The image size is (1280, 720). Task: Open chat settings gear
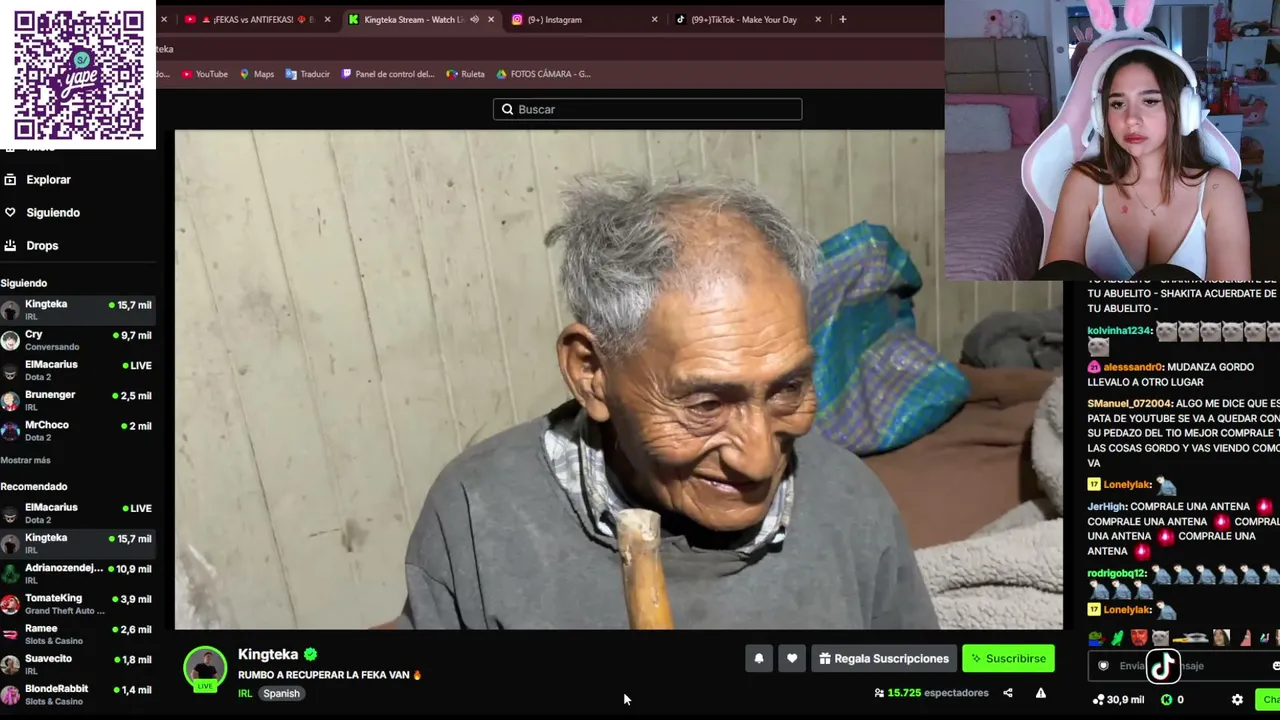pos(1237,700)
